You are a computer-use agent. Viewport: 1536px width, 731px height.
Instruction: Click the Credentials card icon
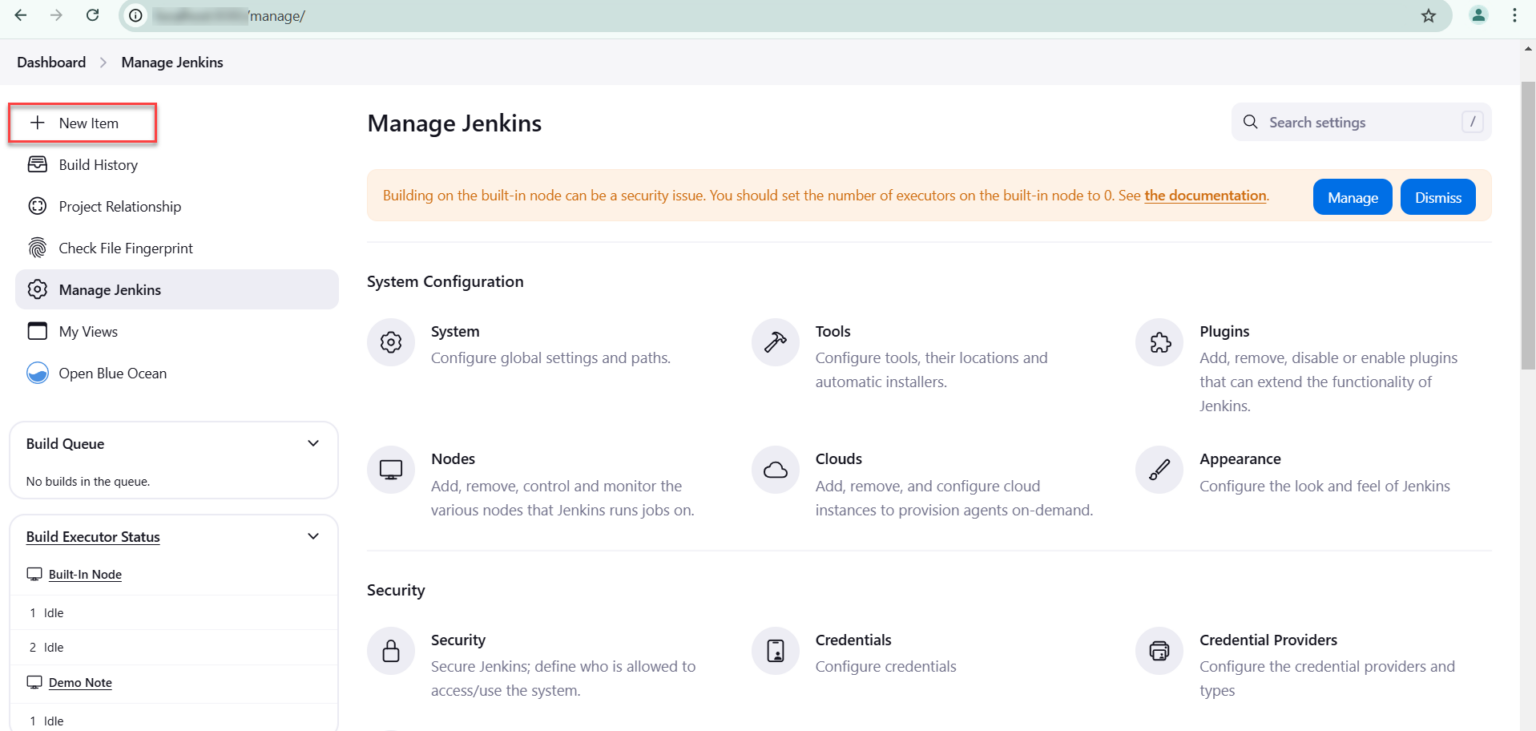tap(775, 650)
